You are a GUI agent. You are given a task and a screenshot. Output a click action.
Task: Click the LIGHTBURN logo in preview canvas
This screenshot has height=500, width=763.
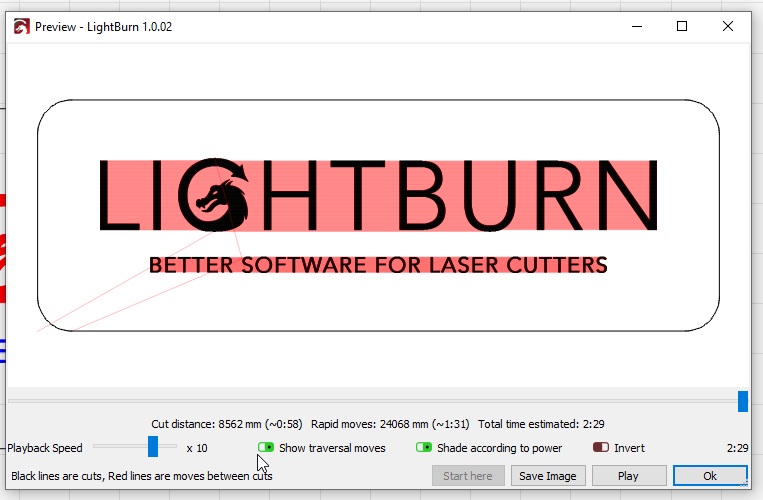(379, 195)
